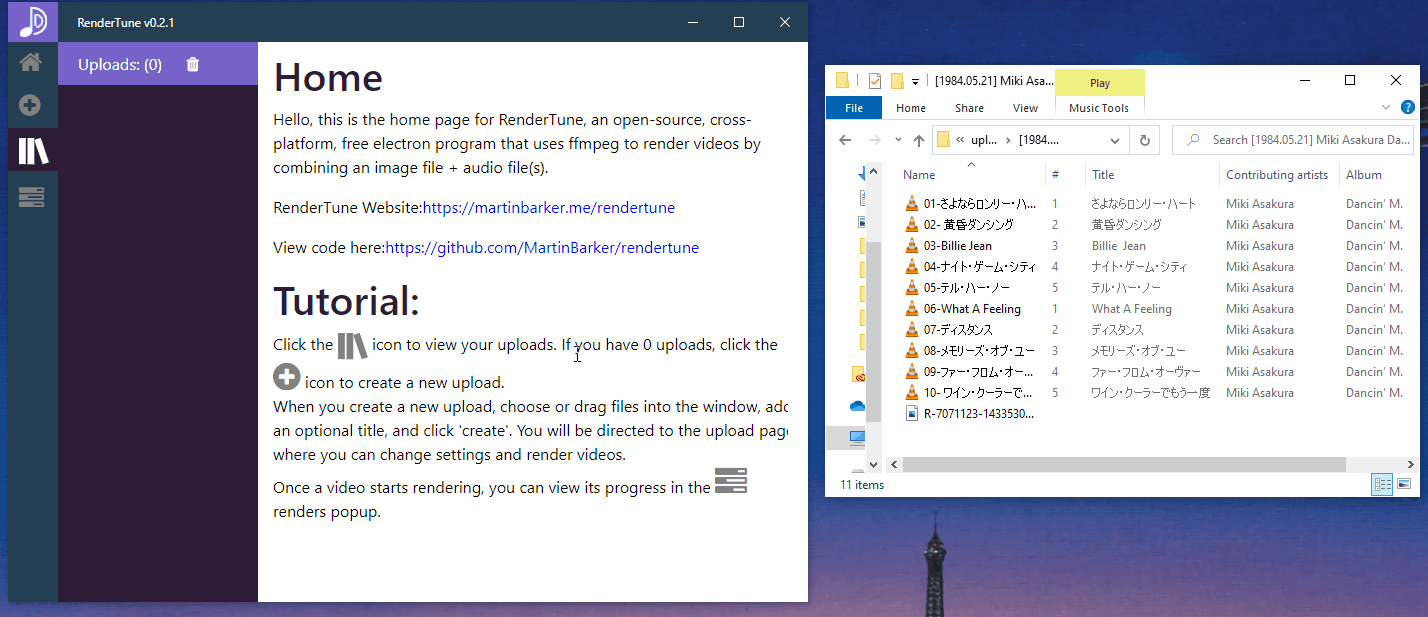Switch to Details view in status bar
Viewport: 1428px width, 617px height.
click(1383, 485)
